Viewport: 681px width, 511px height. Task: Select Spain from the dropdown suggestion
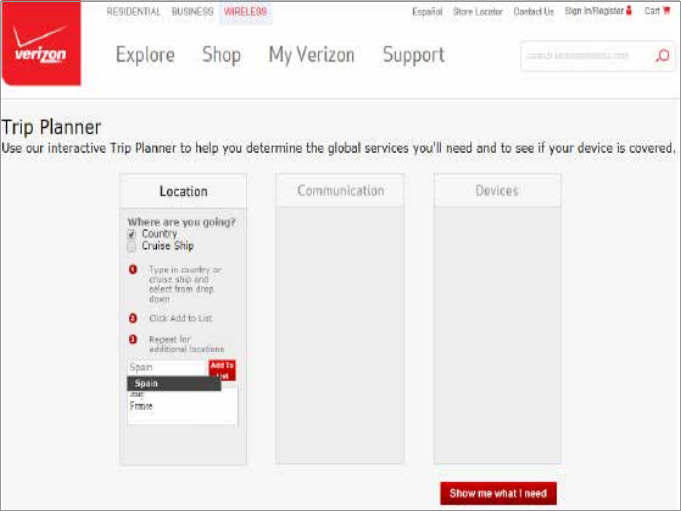coord(174,383)
